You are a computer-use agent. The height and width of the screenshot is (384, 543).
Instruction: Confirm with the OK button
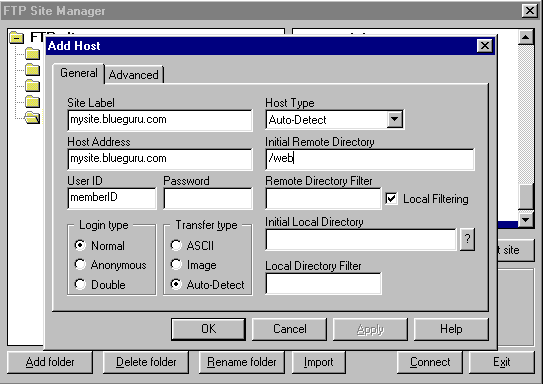208,329
